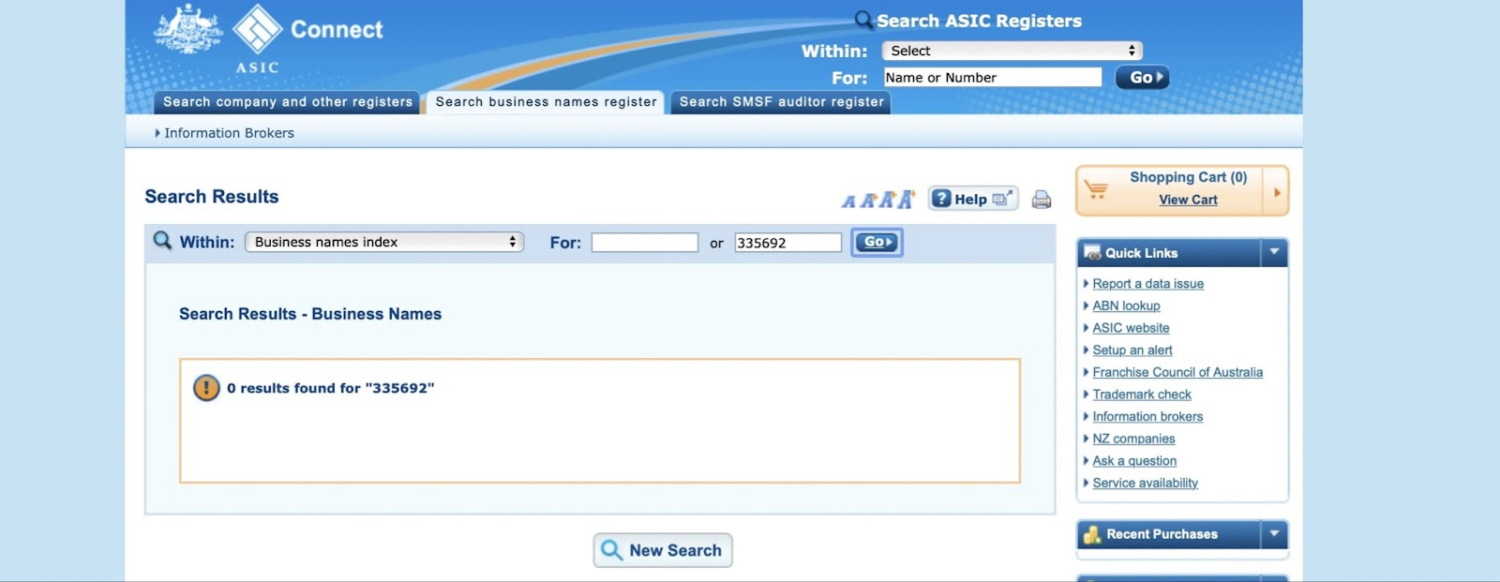Click the 'Recent Purchases' panel title
Screen dimensions: 1500x582
(1162, 534)
